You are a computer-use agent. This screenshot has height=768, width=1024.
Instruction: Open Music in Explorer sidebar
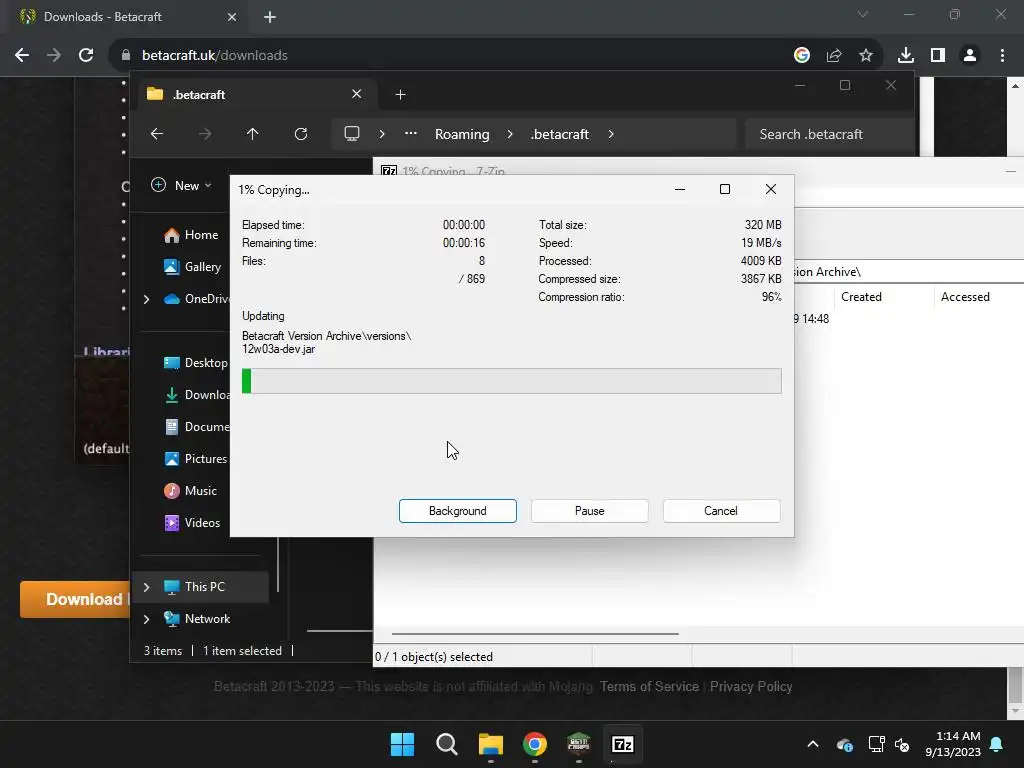point(191,491)
